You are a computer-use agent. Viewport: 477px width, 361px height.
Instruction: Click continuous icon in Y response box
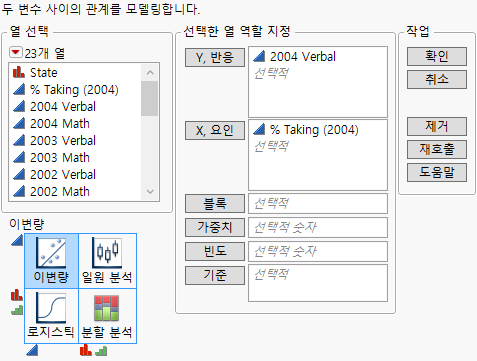259,56
